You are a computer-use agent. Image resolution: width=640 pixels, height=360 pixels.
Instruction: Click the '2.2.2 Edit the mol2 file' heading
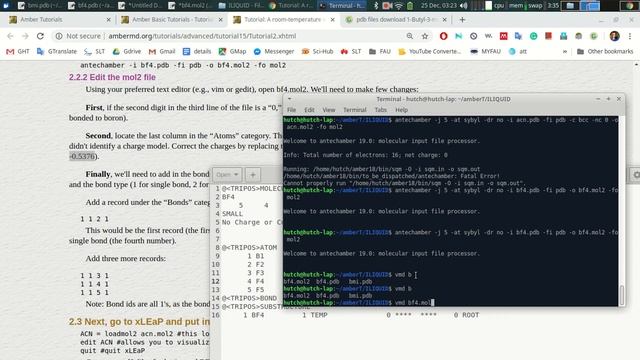[x=112, y=77]
